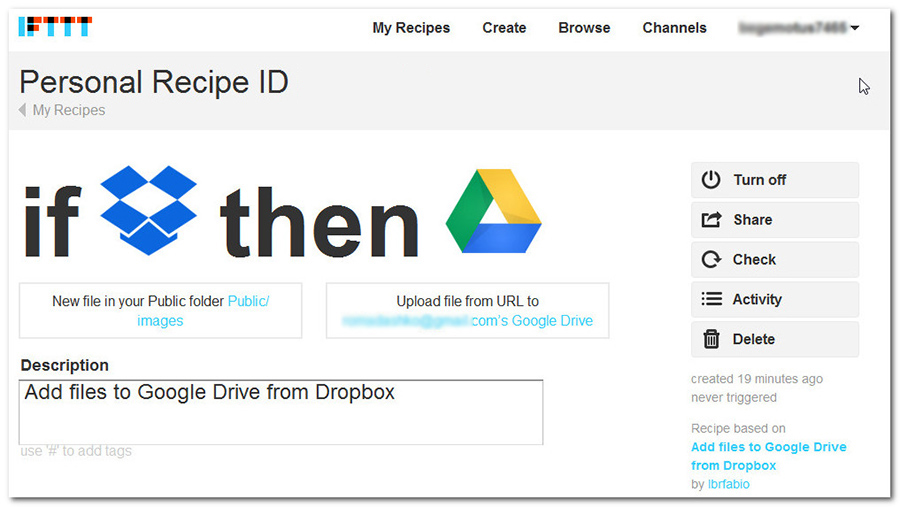Open the Public/images folder link
The height and width of the screenshot is (507, 900).
pos(203,311)
